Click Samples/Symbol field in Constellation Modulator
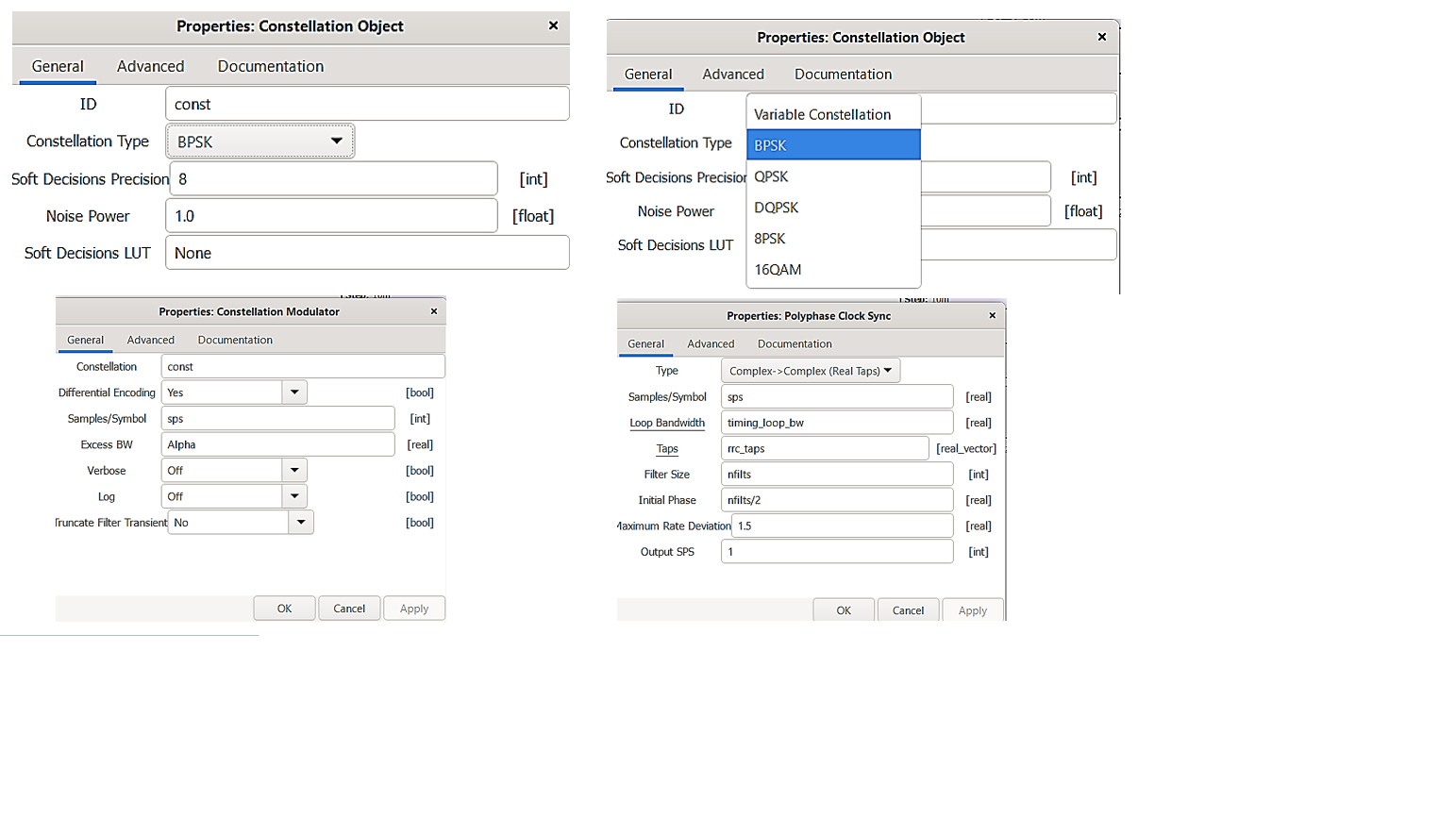The width and height of the screenshot is (1456, 835). click(278, 418)
